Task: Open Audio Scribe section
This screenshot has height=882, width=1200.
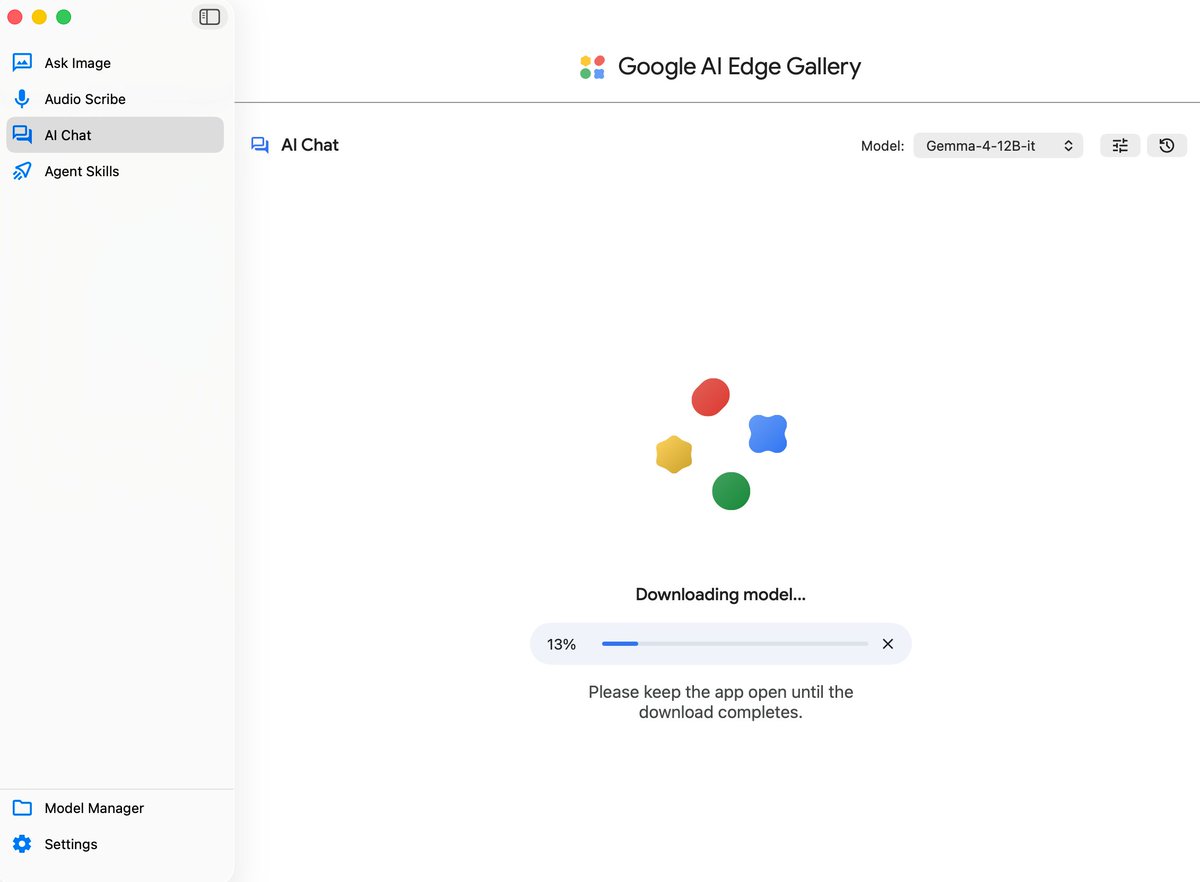Action: [x=115, y=99]
